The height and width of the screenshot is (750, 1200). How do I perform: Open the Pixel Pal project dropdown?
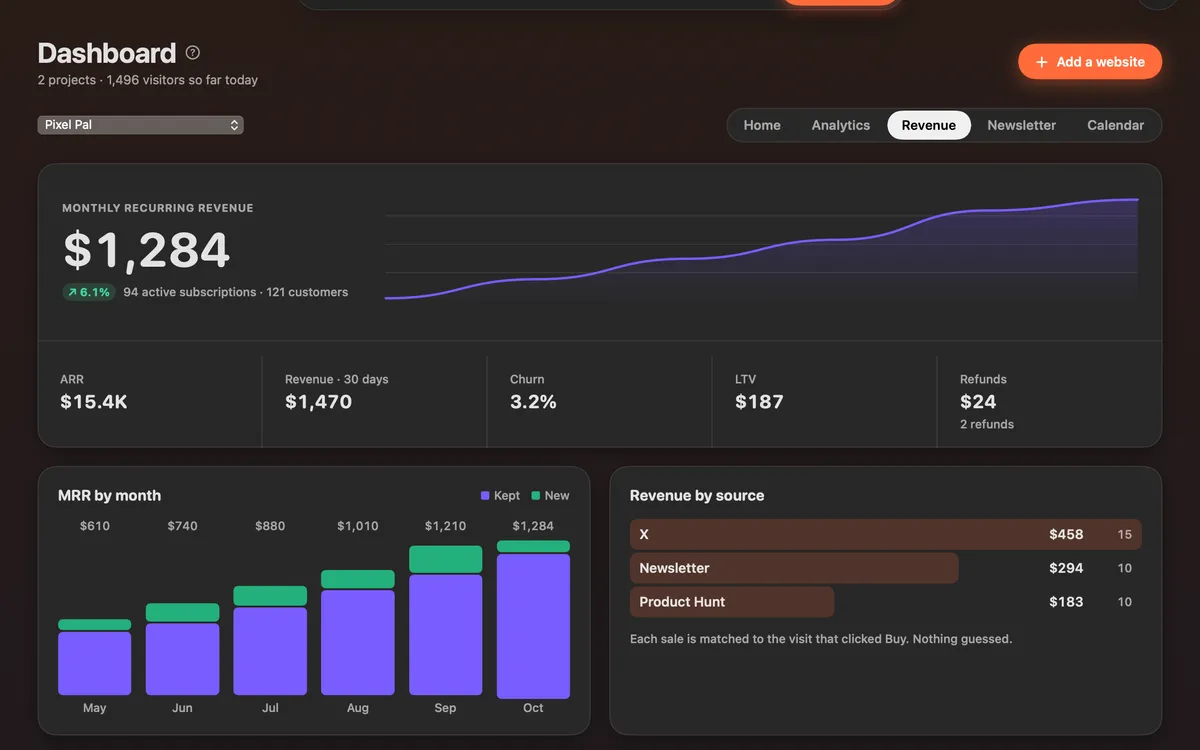point(141,125)
